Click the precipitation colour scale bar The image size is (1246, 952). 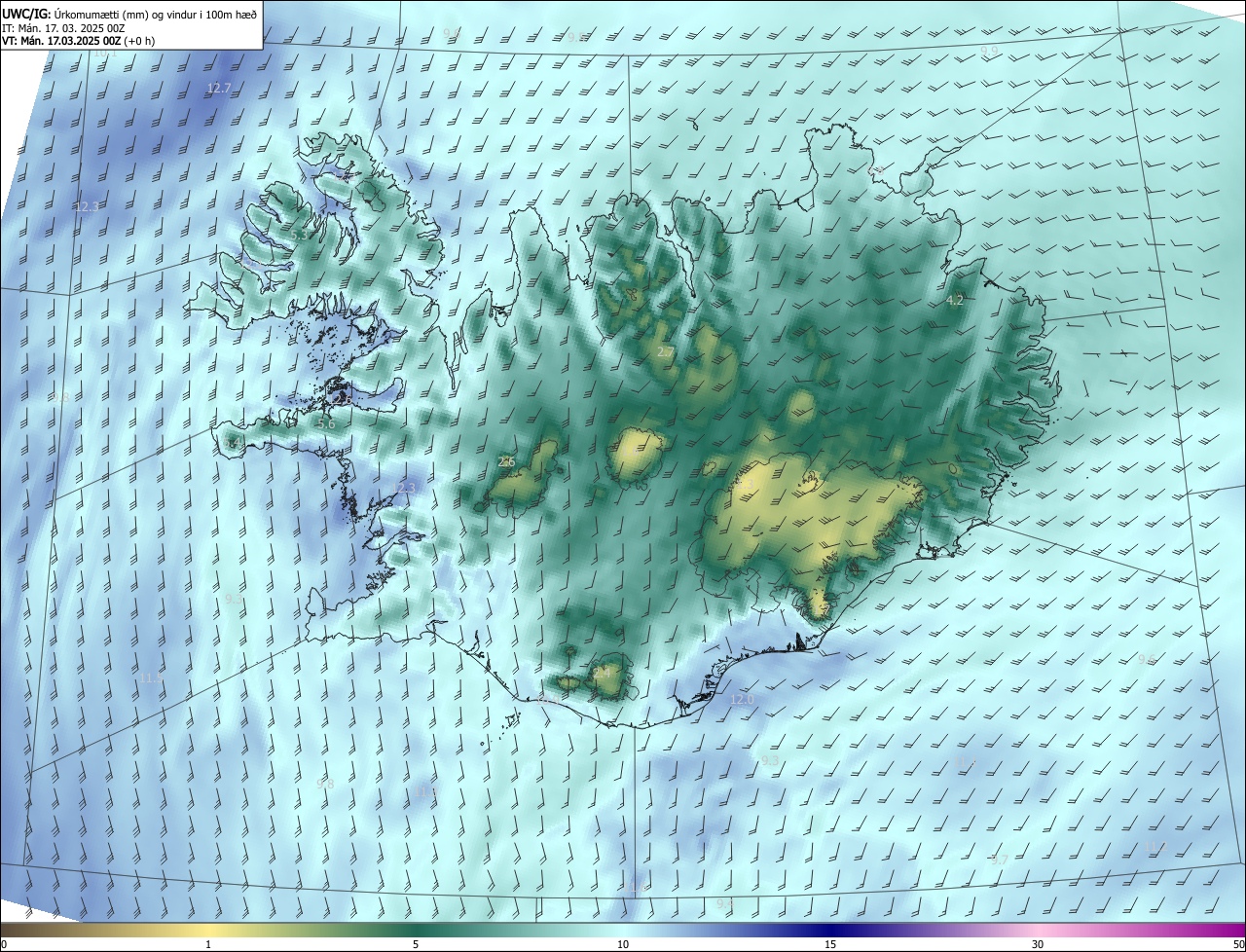623,930
